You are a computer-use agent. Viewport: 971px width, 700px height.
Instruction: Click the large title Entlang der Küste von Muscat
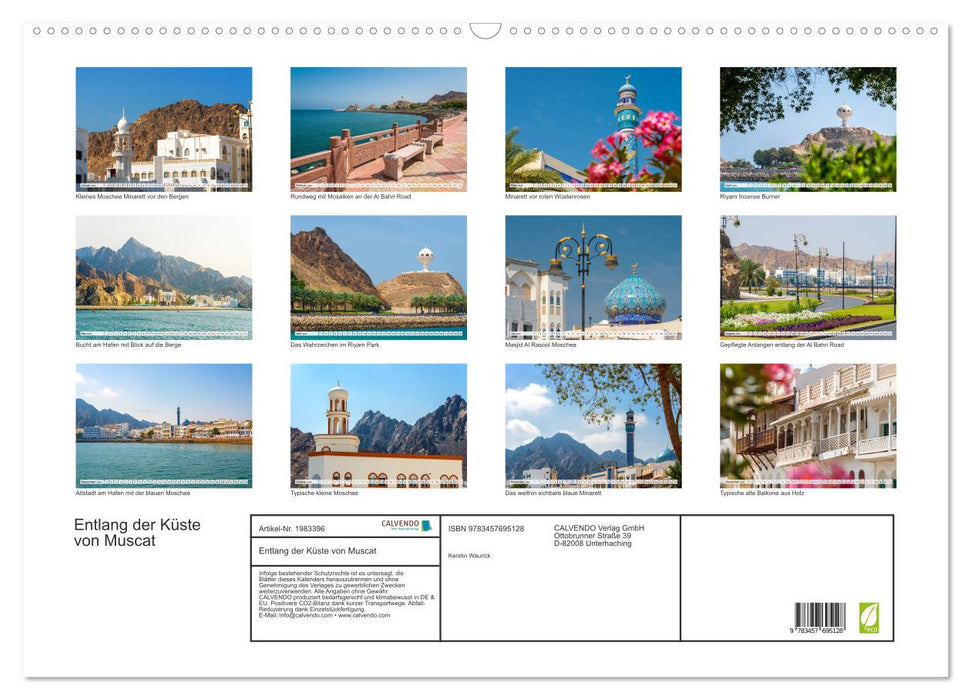click(137, 533)
